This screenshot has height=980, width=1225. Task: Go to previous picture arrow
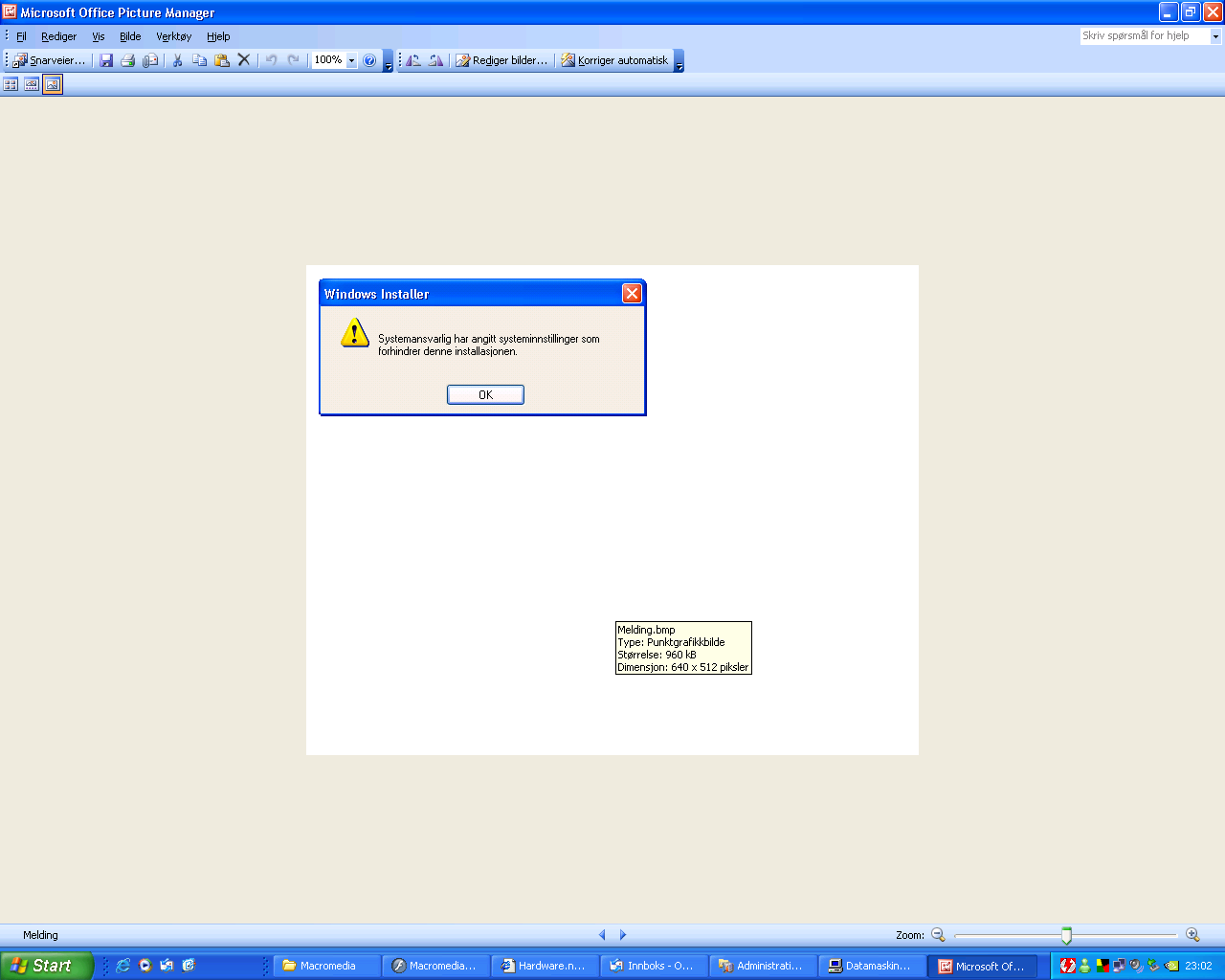coord(602,935)
